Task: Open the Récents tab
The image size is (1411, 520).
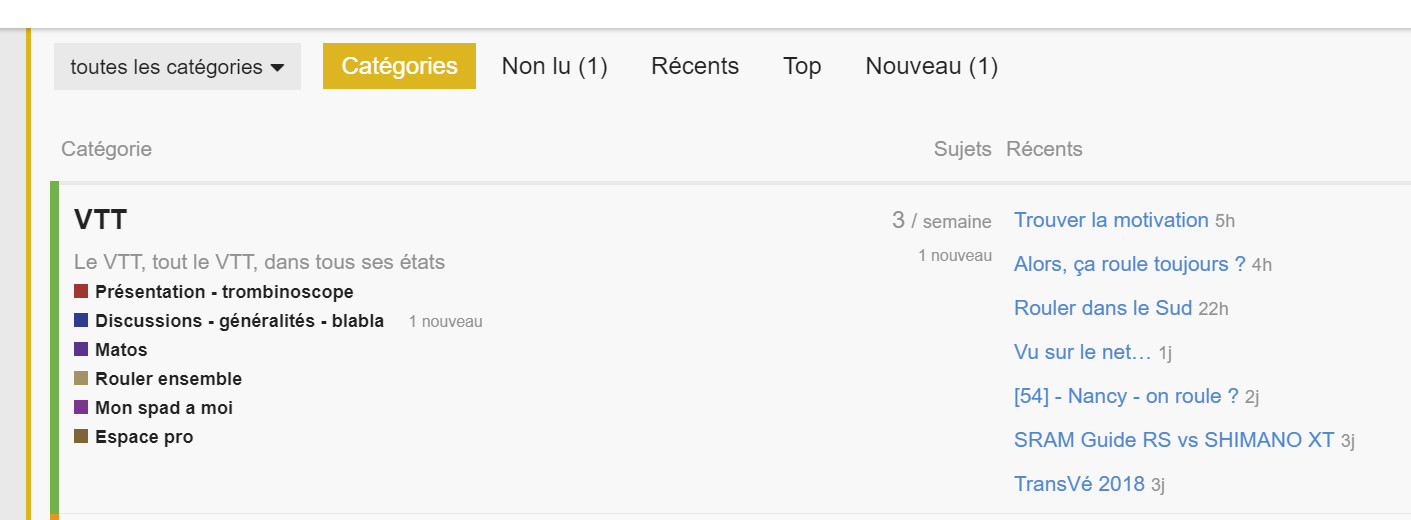Action: coord(694,66)
